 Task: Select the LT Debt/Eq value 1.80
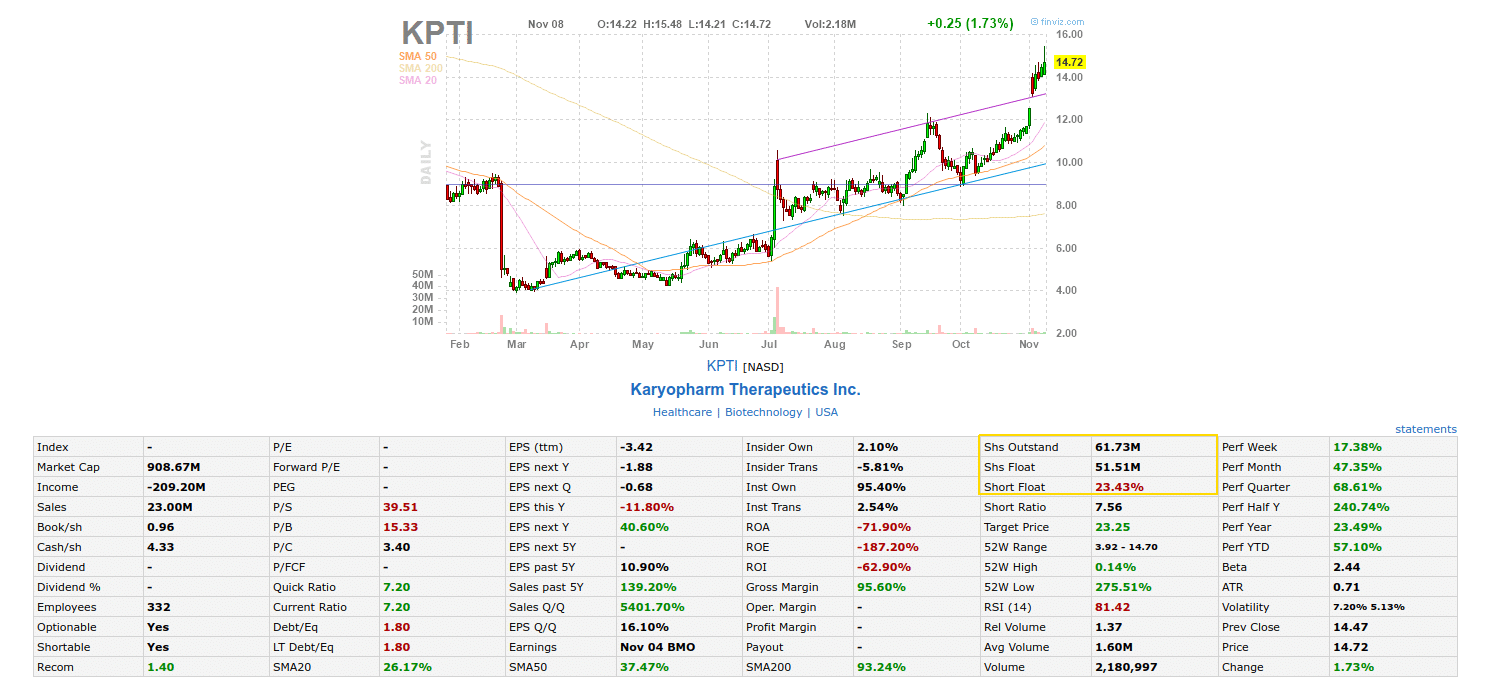(x=396, y=647)
